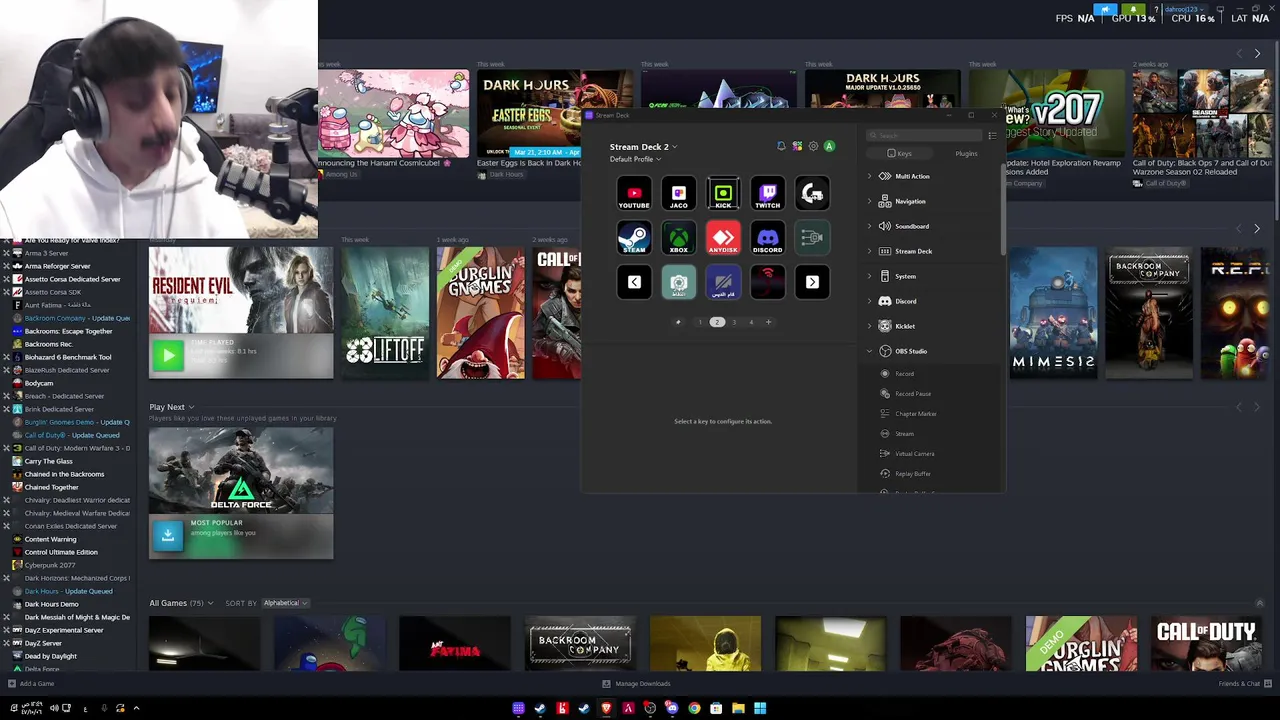Click the Windows Start button

point(760,708)
